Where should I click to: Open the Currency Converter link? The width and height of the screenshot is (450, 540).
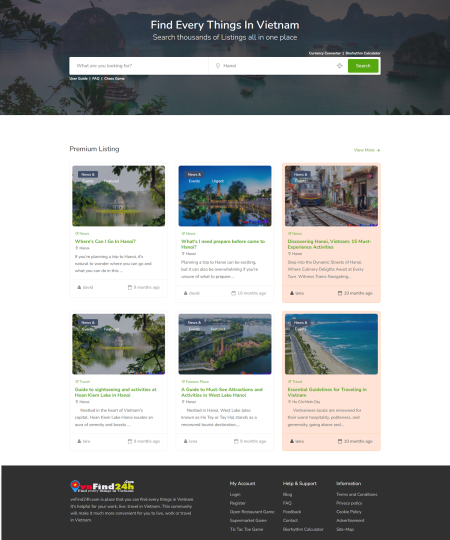pos(325,53)
